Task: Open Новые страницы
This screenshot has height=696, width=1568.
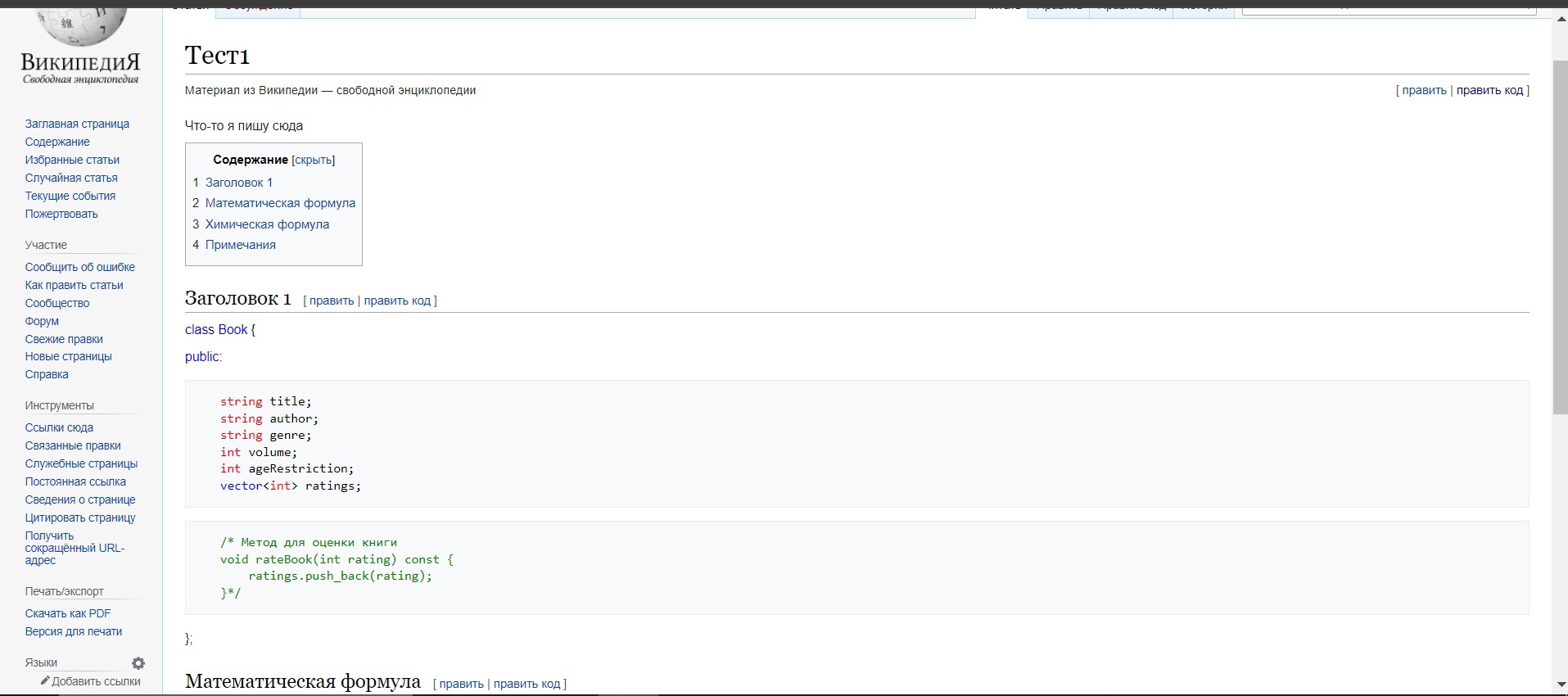Action: click(x=69, y=356)
